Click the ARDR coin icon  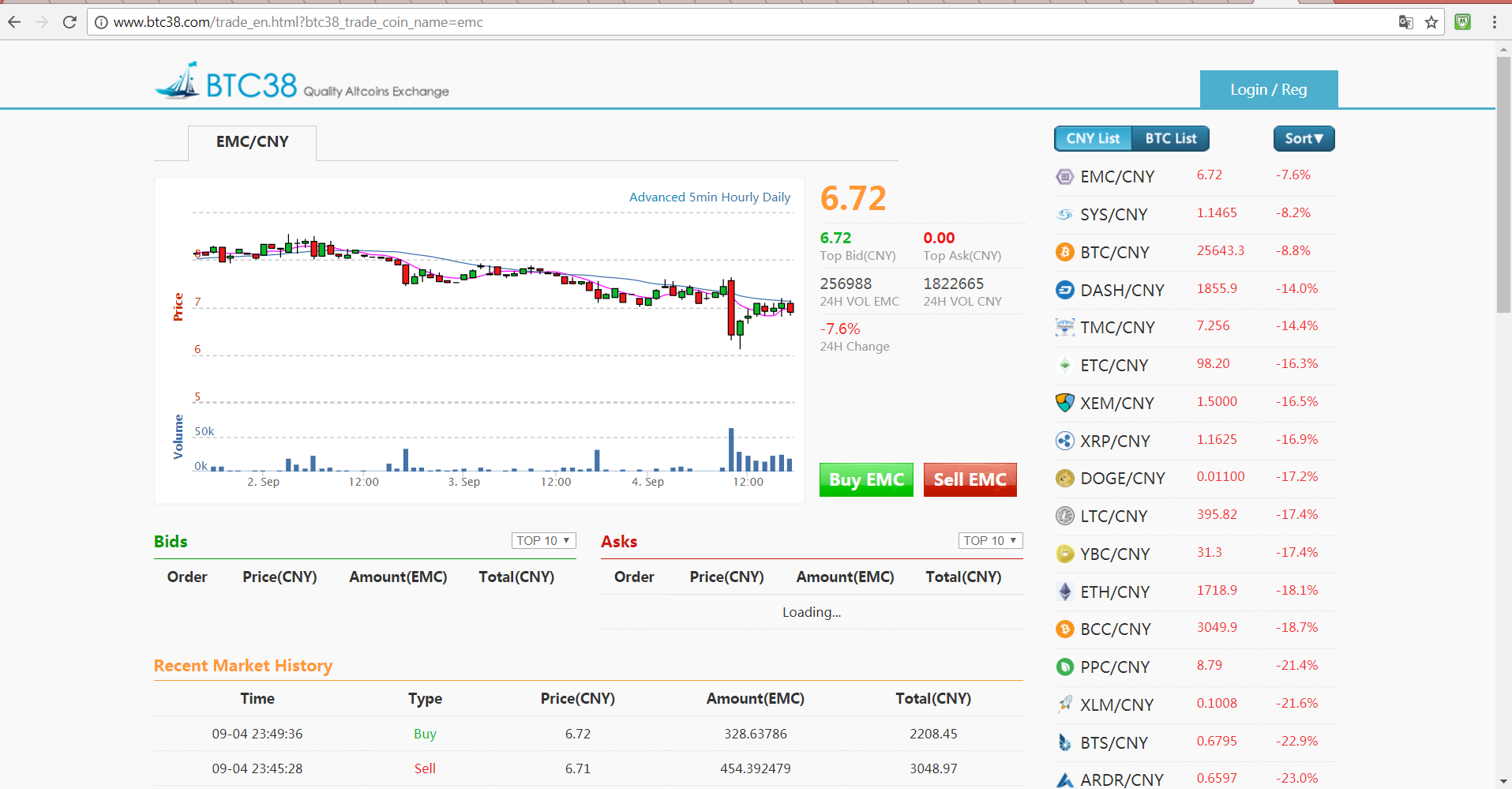pos(1065,780)
